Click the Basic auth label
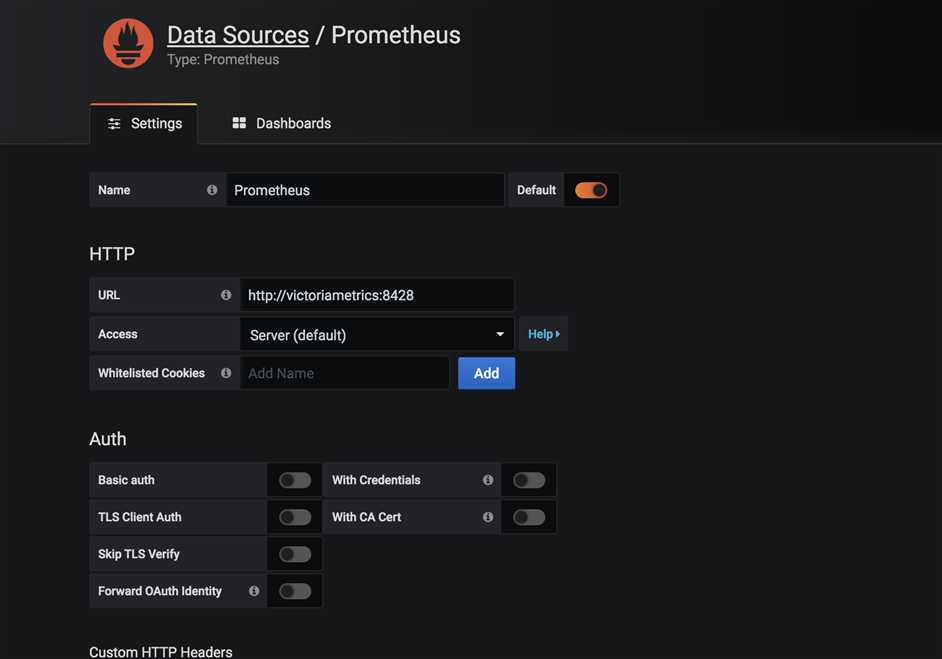This screenshot has width=942, height=659. (126, 480)
